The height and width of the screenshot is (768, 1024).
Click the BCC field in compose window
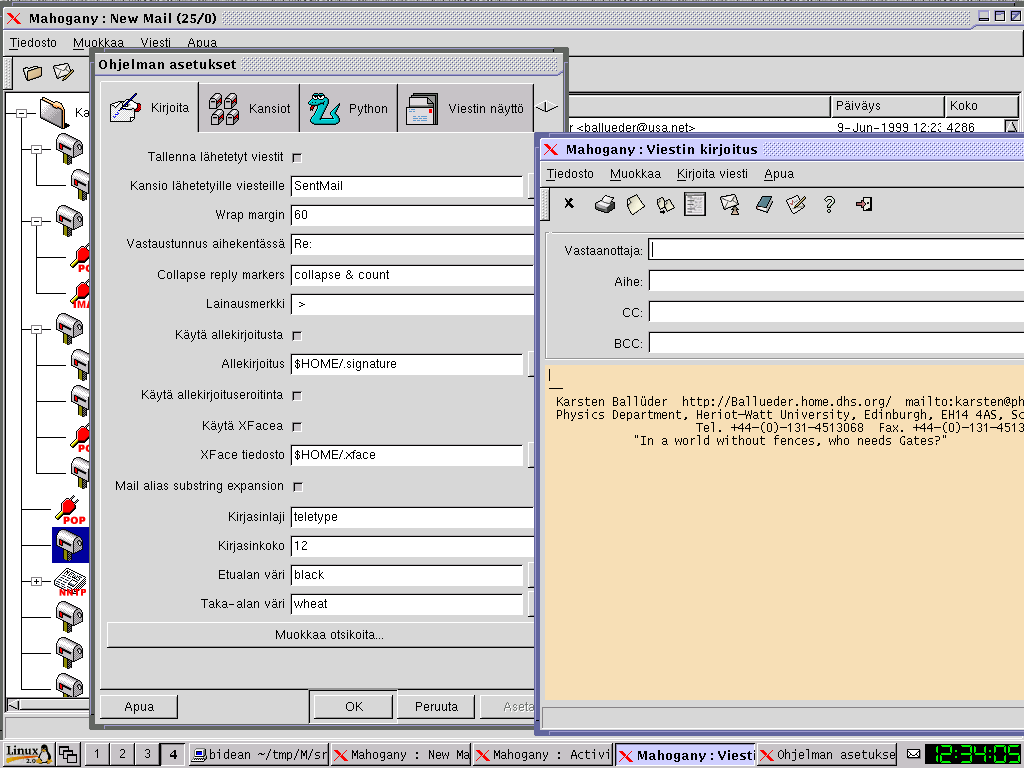click(836, 343)
